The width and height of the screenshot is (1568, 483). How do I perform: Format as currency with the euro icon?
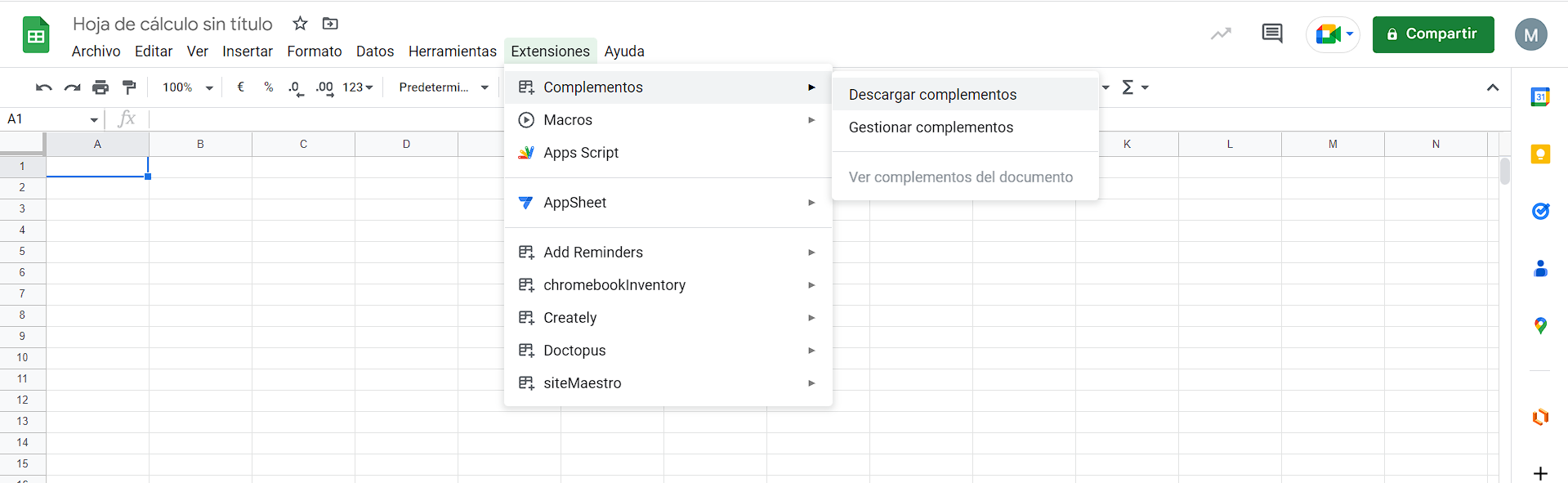pos(241,87)
